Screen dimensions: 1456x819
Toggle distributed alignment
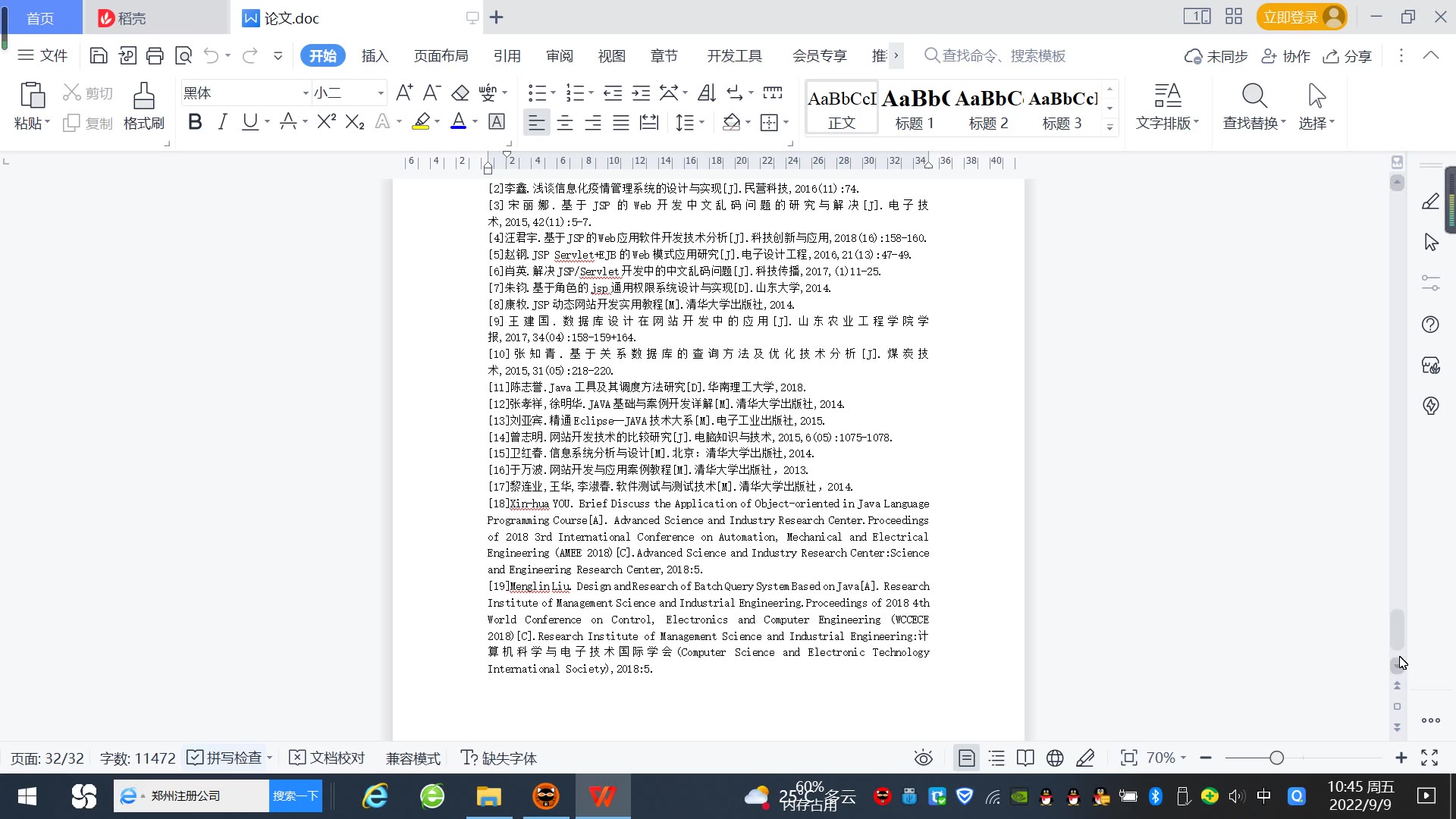point(649,122)
